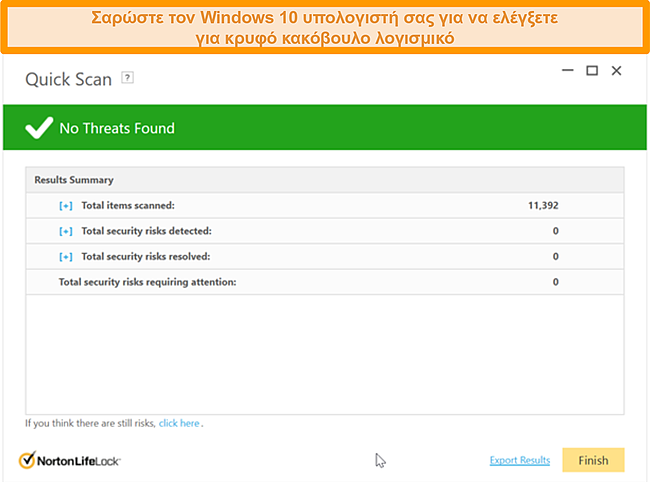The height and width of the screenshot is (482, 650).
Task: Click the NortonLifeLock brand name text
Action: point(79,461)
